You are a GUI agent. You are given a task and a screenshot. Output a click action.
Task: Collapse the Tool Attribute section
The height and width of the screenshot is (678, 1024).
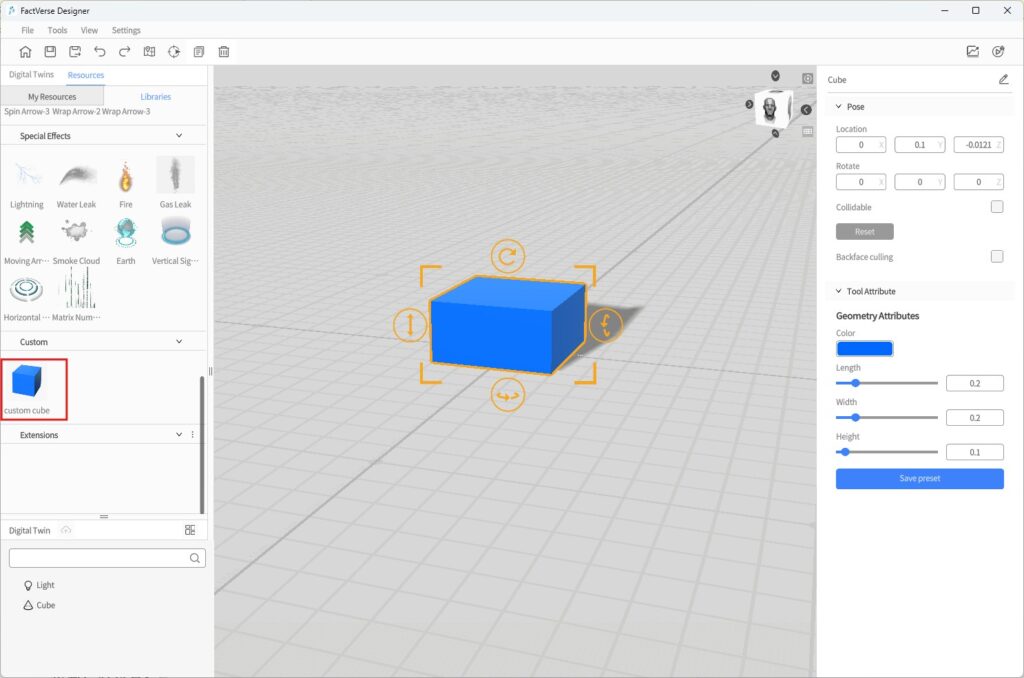point(837,292)
